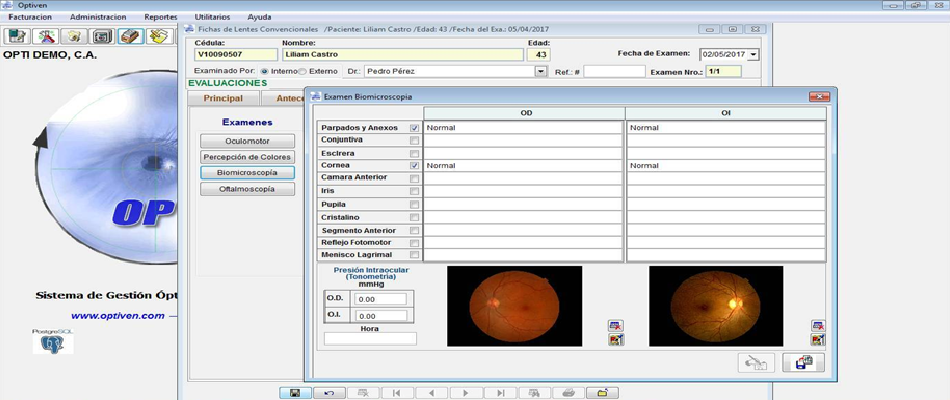
Task: Enable the Conjuntiva checkbox
Action: (x=415, y=141)
